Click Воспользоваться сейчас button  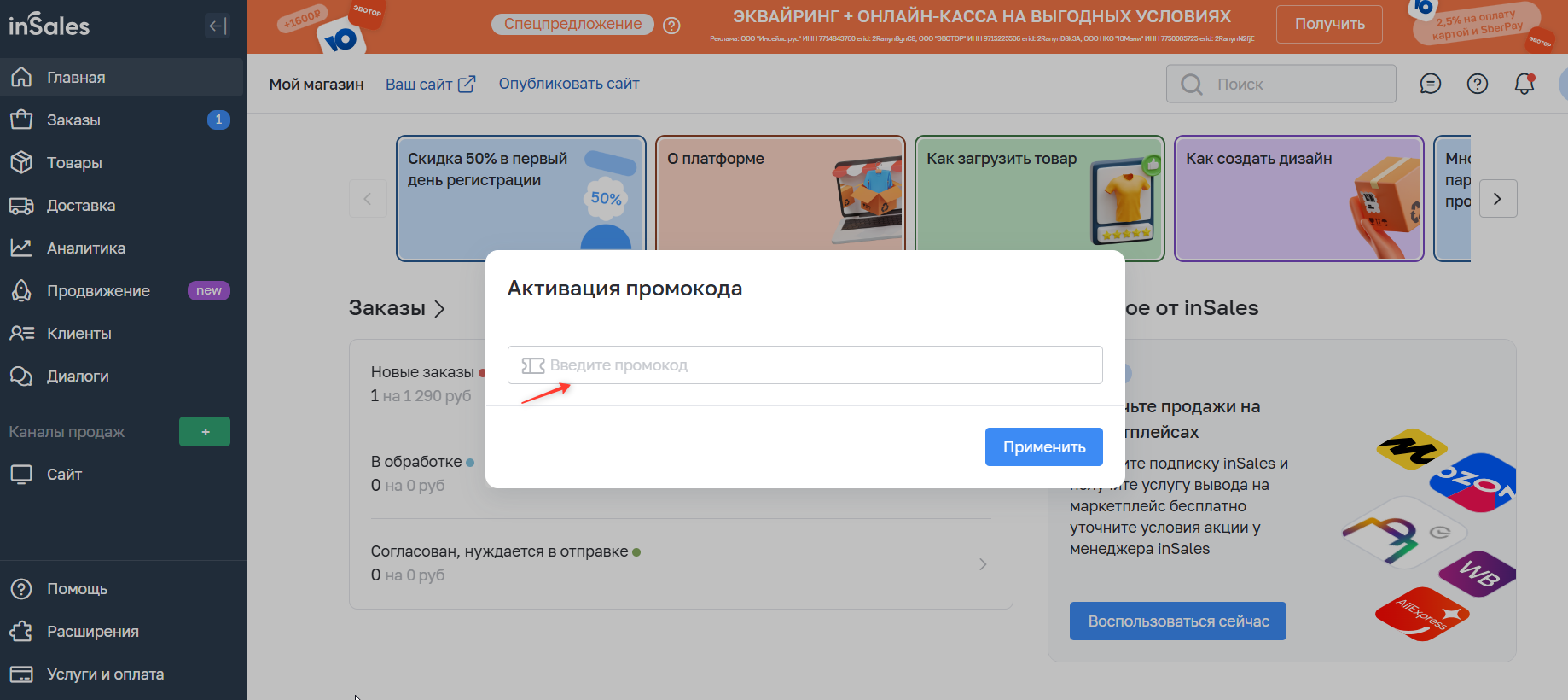pyautogui.click(x=1178, y=621)
